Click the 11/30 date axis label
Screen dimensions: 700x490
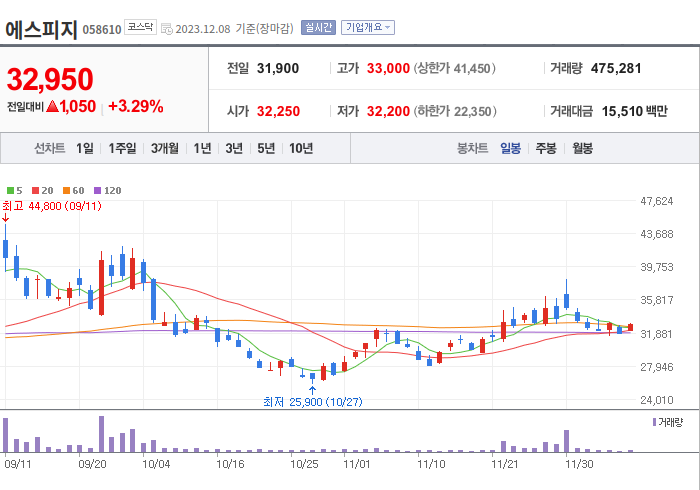pos(579,464)
